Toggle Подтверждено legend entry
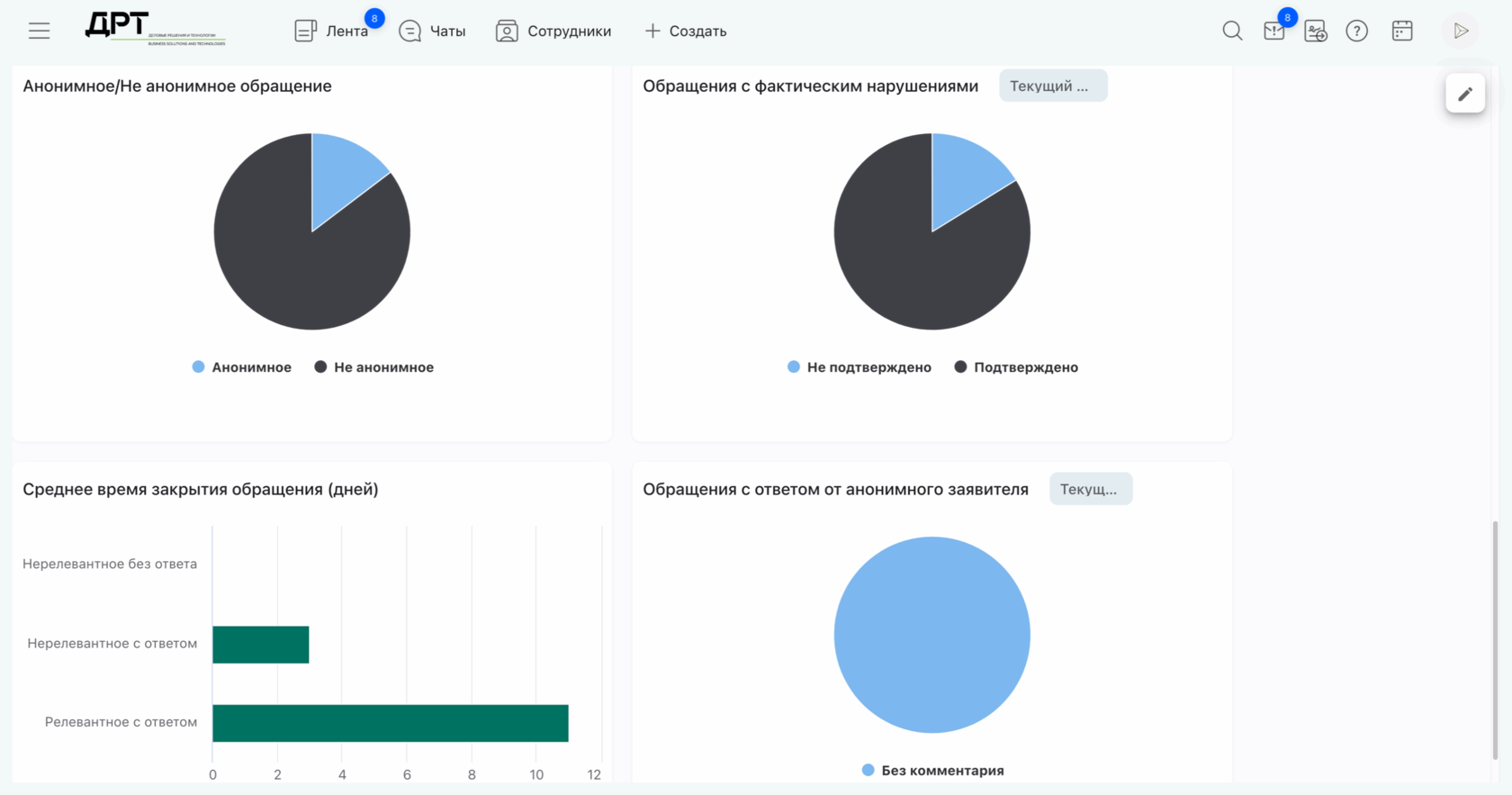This screenshot has height=795, width=1512. [1016, 367]
